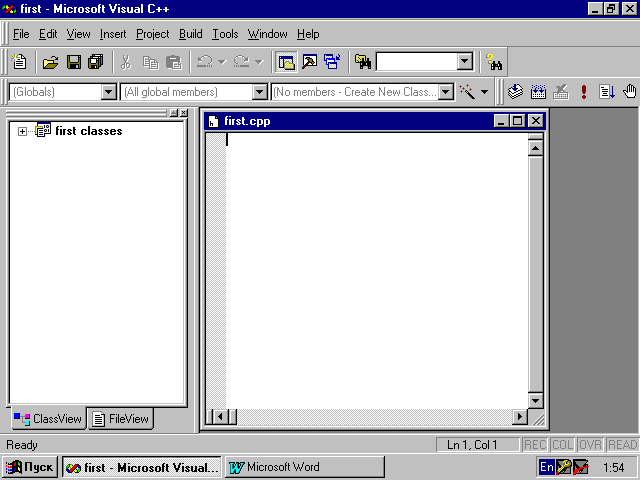Click the Find in Files binoculars icon
The width and height of the screenshot is (640, 480).
point(363,62)
